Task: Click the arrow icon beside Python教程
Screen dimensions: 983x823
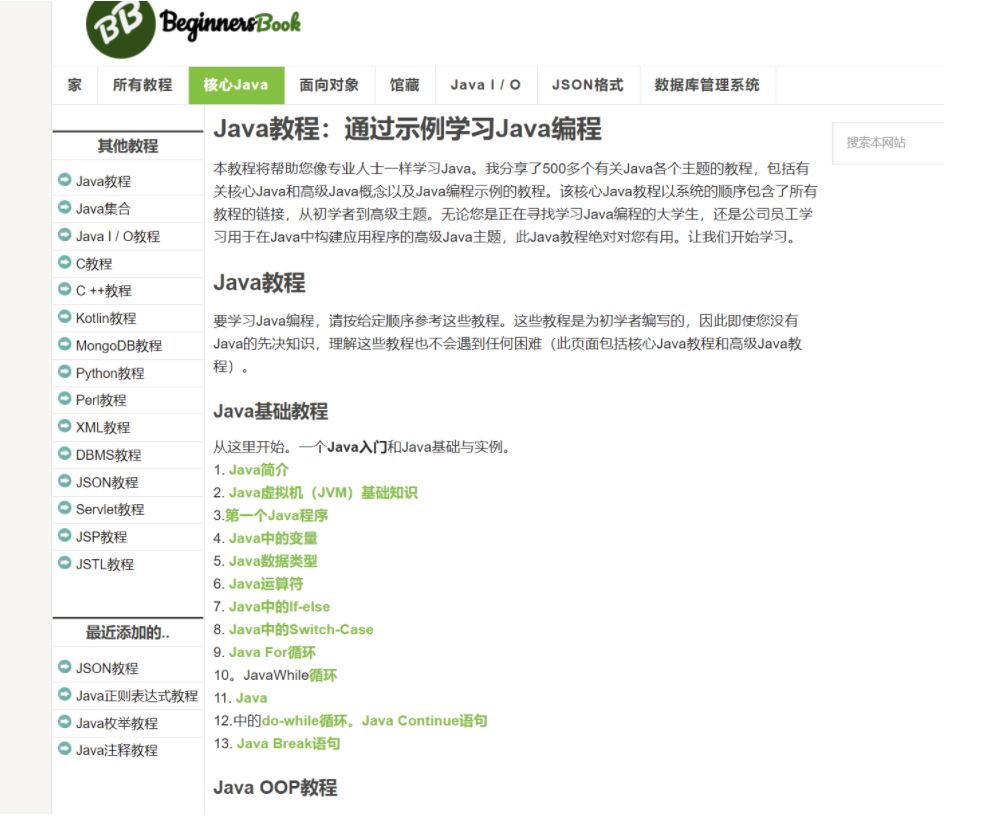Action: pos(65,372)
